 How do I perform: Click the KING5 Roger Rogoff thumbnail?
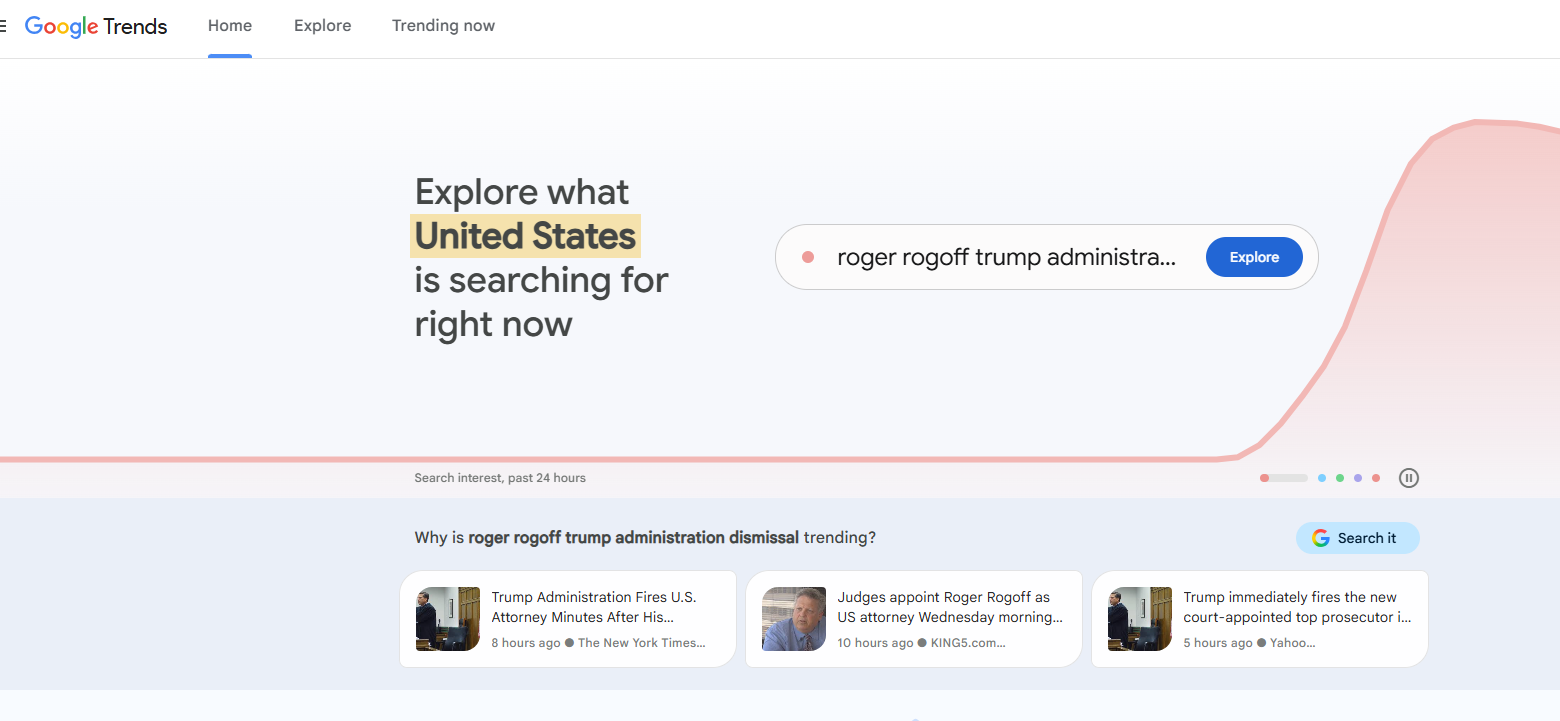coord(794,619)
